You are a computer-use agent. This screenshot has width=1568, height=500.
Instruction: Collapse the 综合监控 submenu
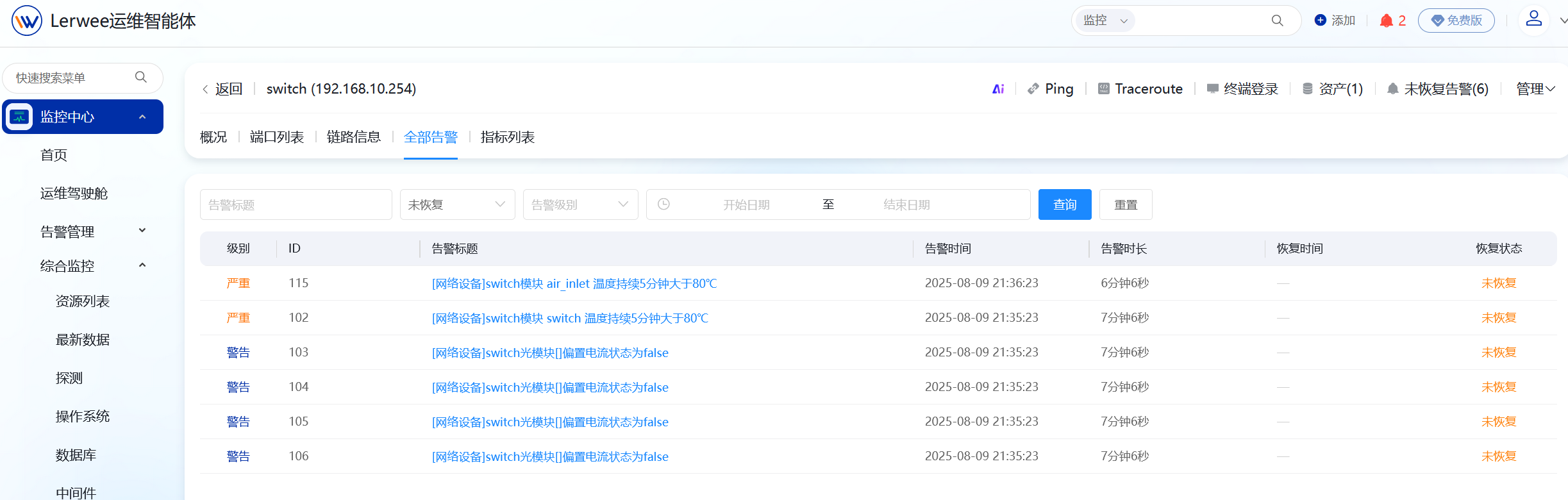click(x=142, y=265)
